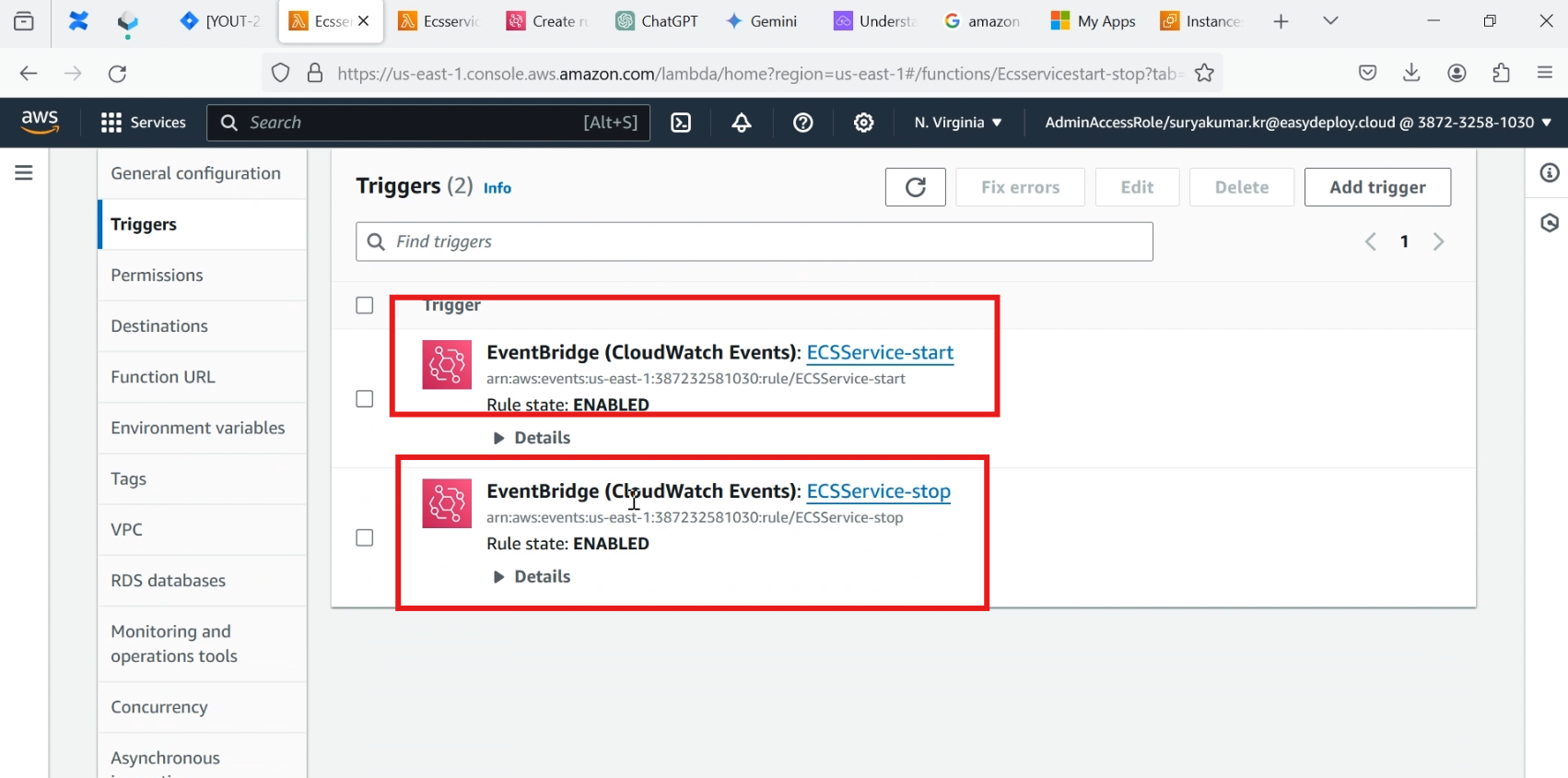Click the browser address bar
The image size is (1568, 778).
(x=742, y=74)
